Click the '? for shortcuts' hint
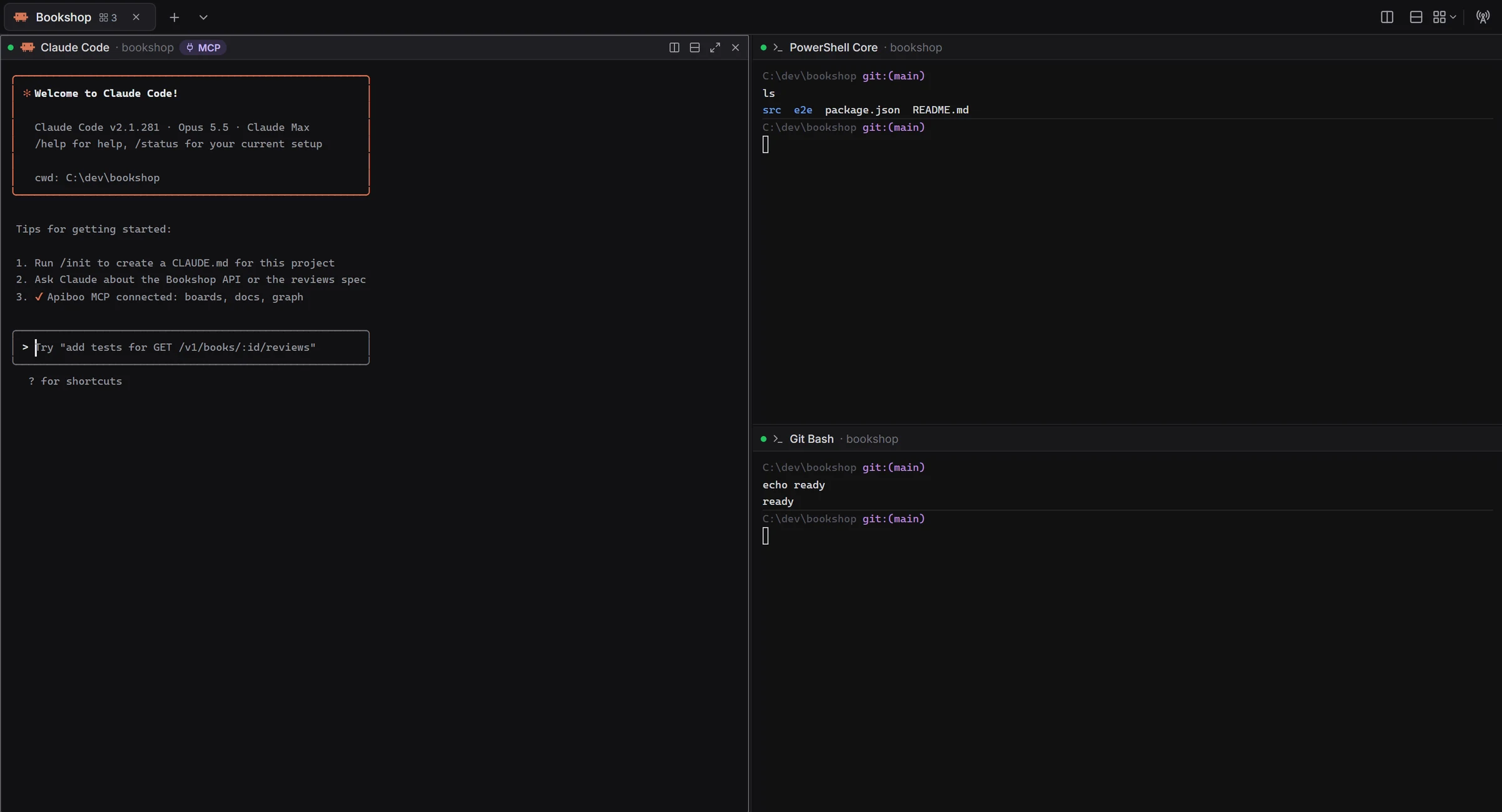 pos(75,381)
